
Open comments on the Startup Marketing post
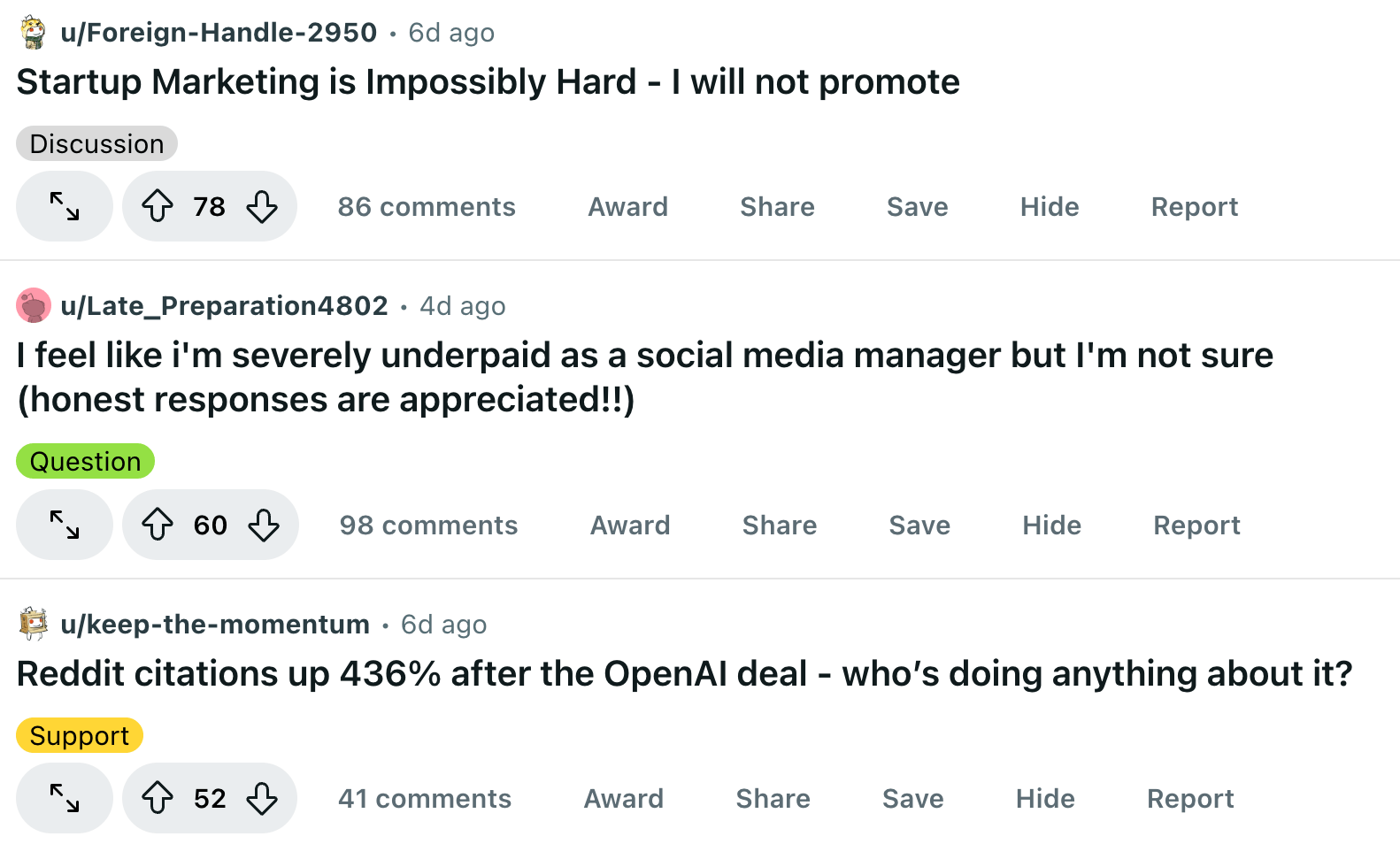click(427, 206)
